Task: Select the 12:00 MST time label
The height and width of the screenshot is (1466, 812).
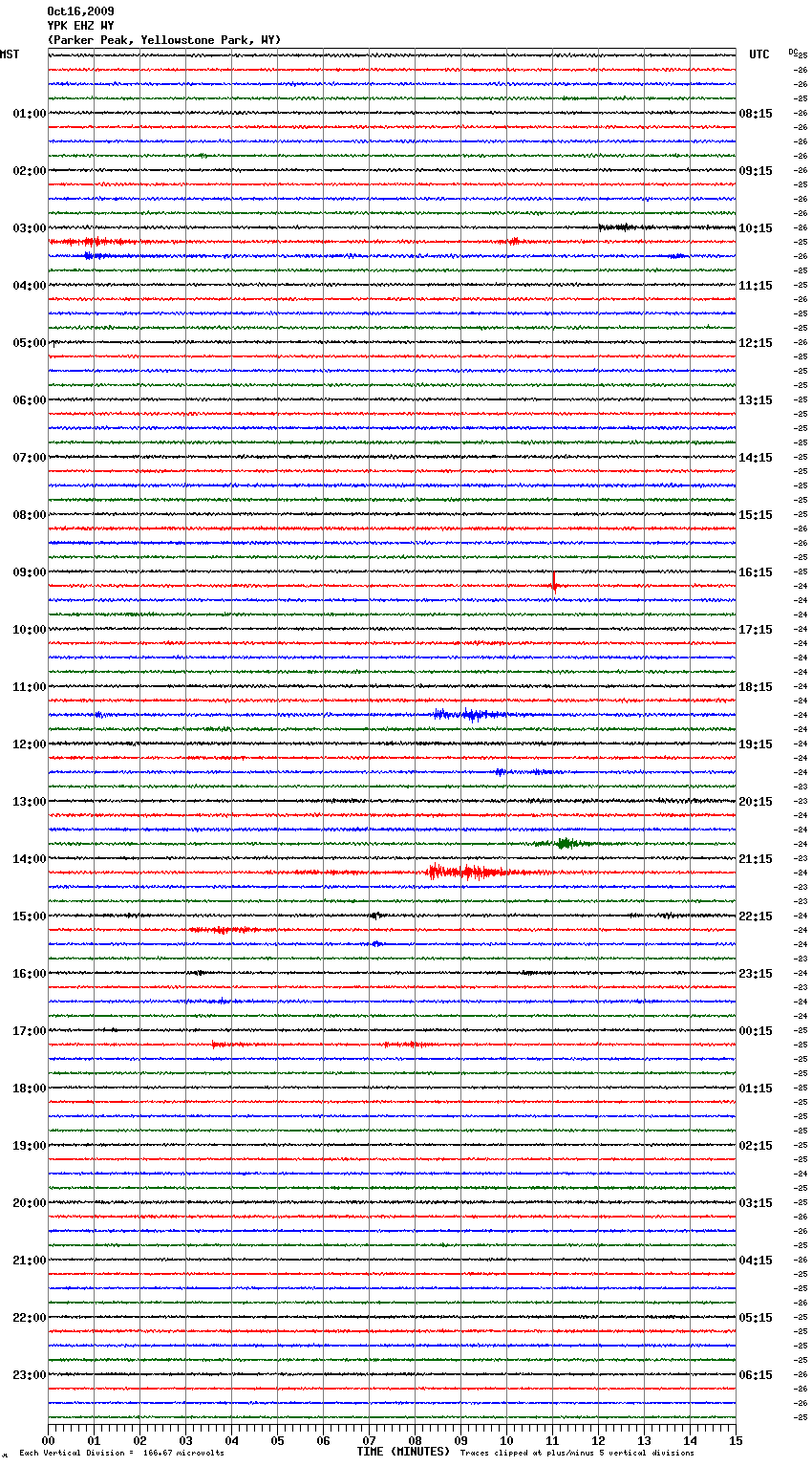Action: coord(29,744)
